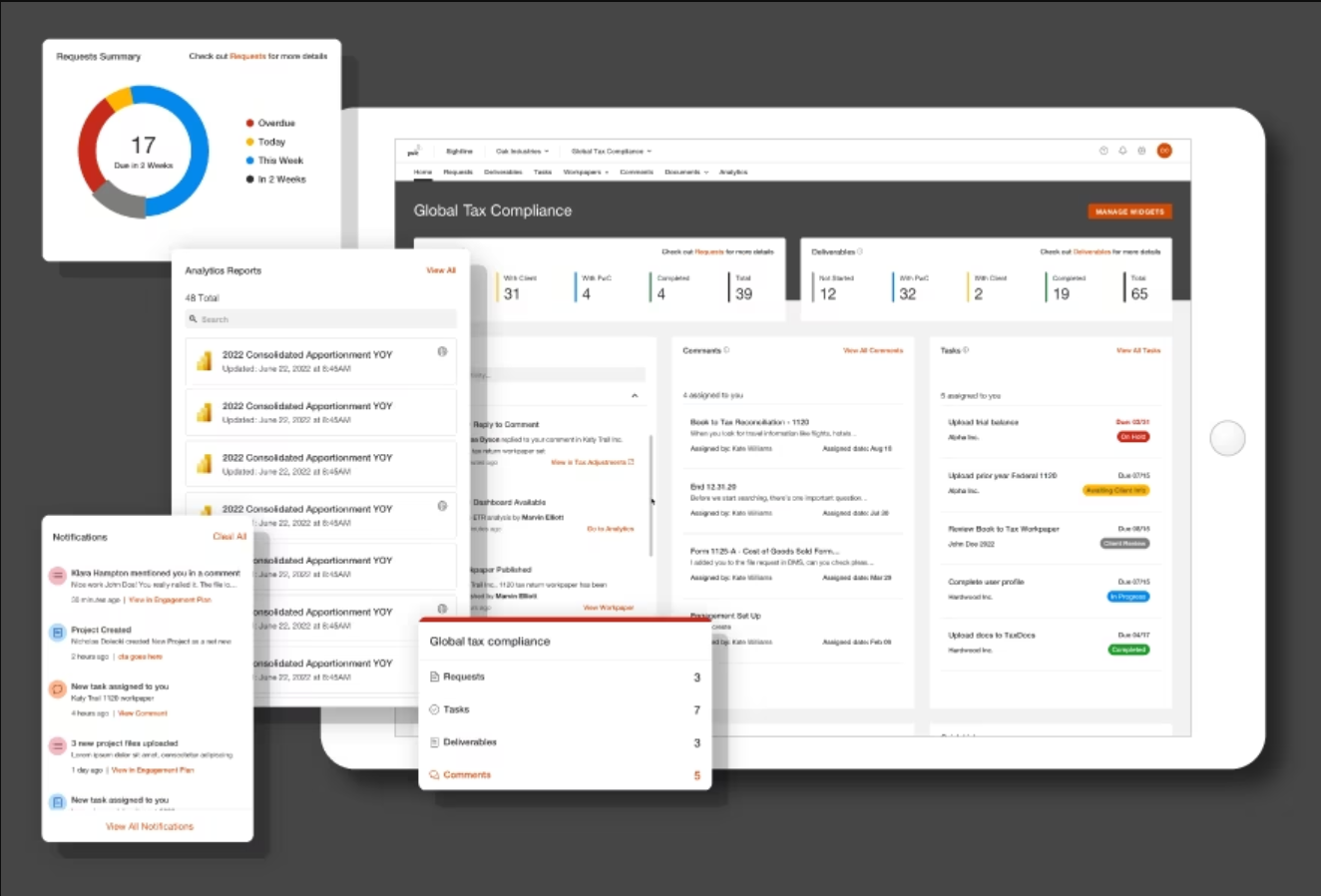Go to the Analytics tab
The image size is (1321, 896).
click(733, 173)
